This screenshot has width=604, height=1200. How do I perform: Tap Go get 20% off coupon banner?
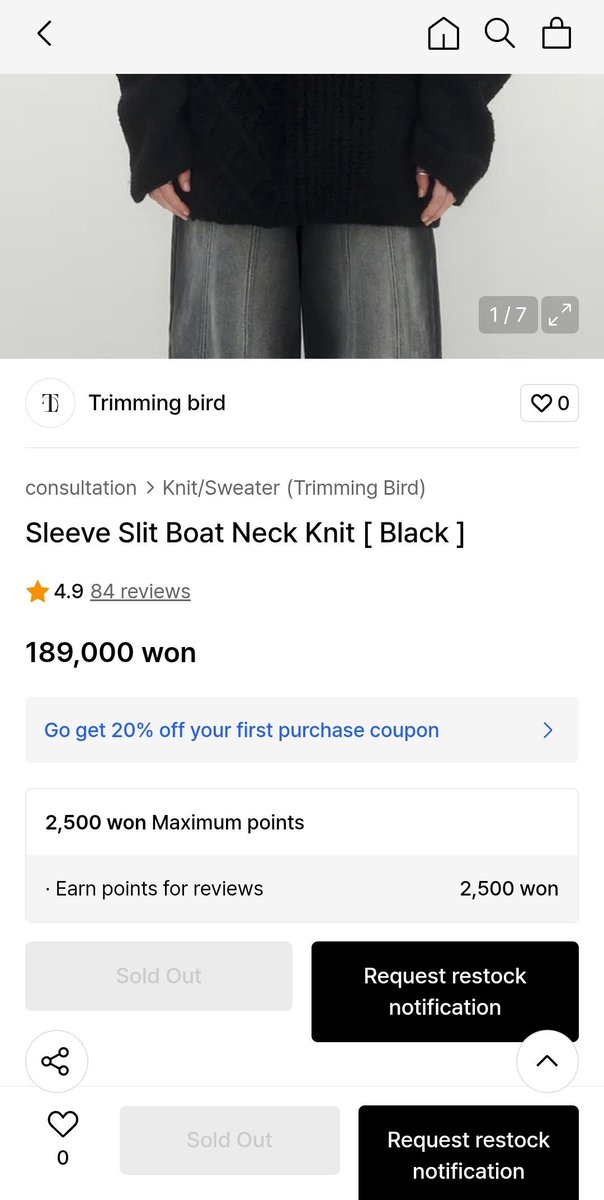point(302,730)
